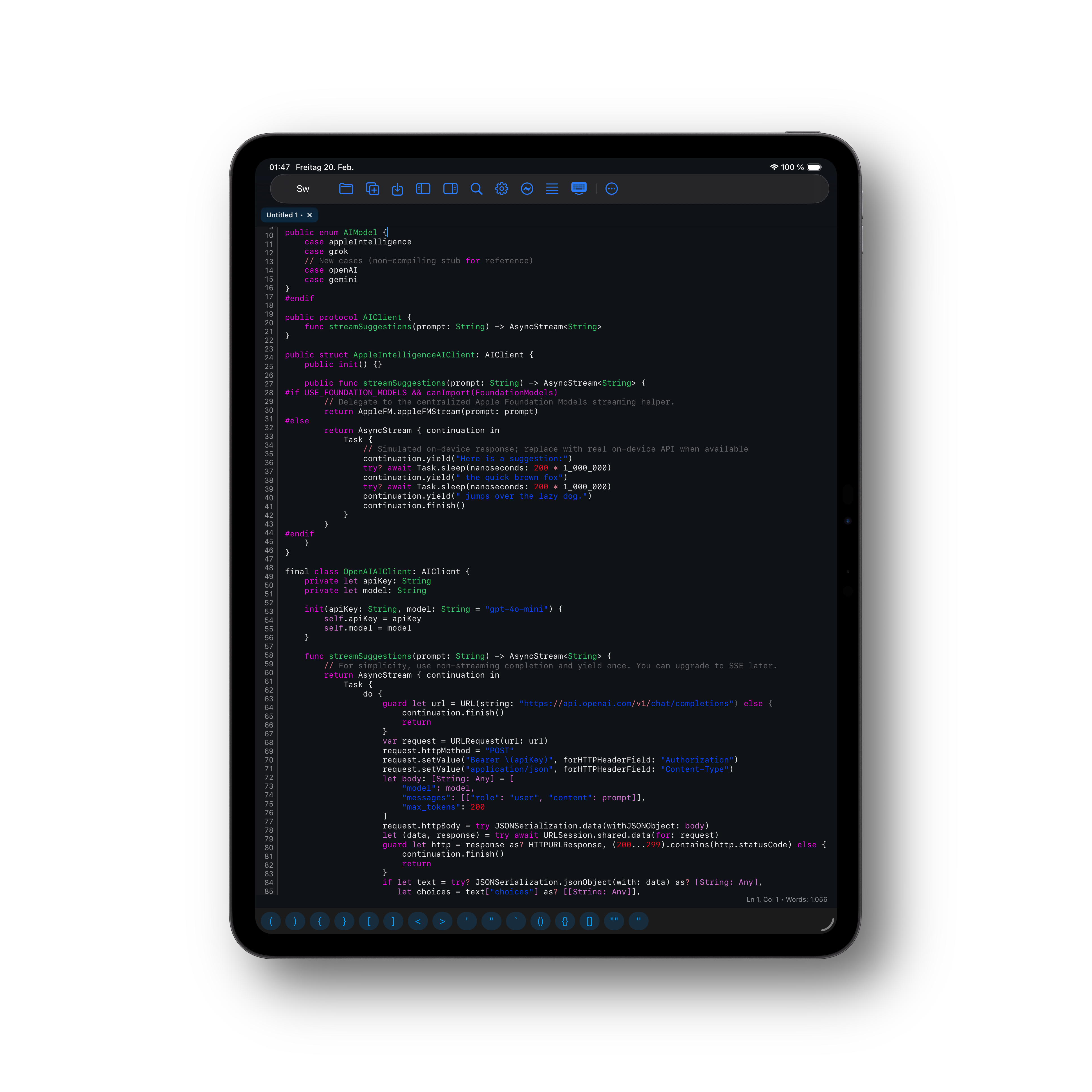Click the Ln 1, Col 1 status indicator

point(763,899)
